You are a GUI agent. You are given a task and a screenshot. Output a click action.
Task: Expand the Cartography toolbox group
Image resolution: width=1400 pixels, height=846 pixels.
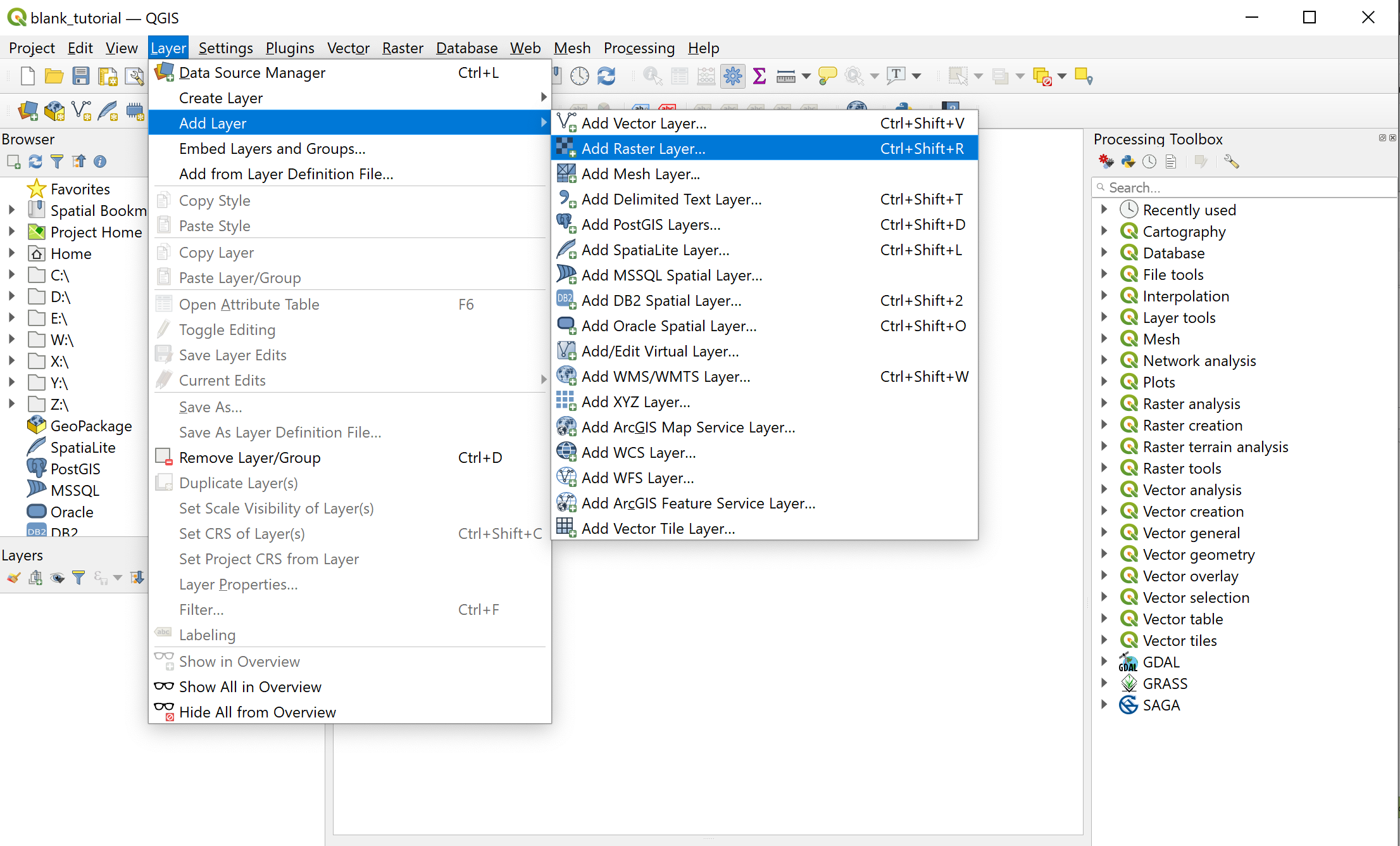point(1104,230)
